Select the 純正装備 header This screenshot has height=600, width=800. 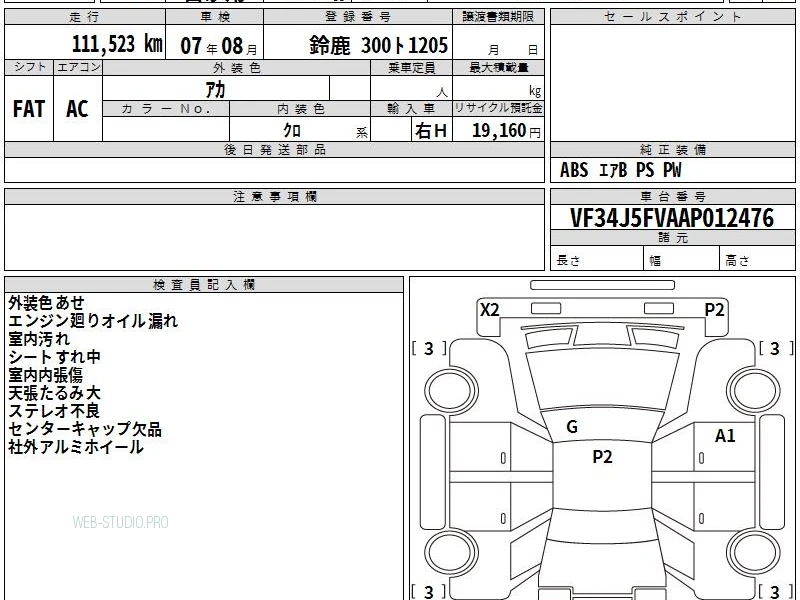[672, 150]
